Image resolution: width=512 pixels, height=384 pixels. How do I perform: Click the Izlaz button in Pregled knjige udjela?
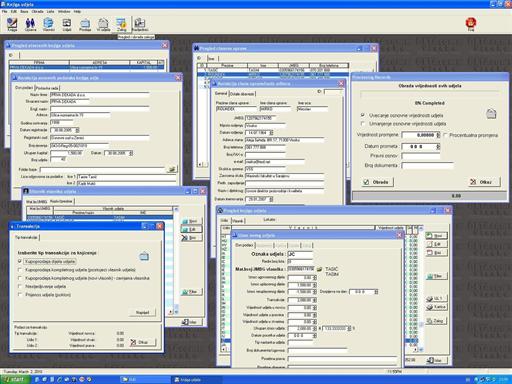pos(436,360)
